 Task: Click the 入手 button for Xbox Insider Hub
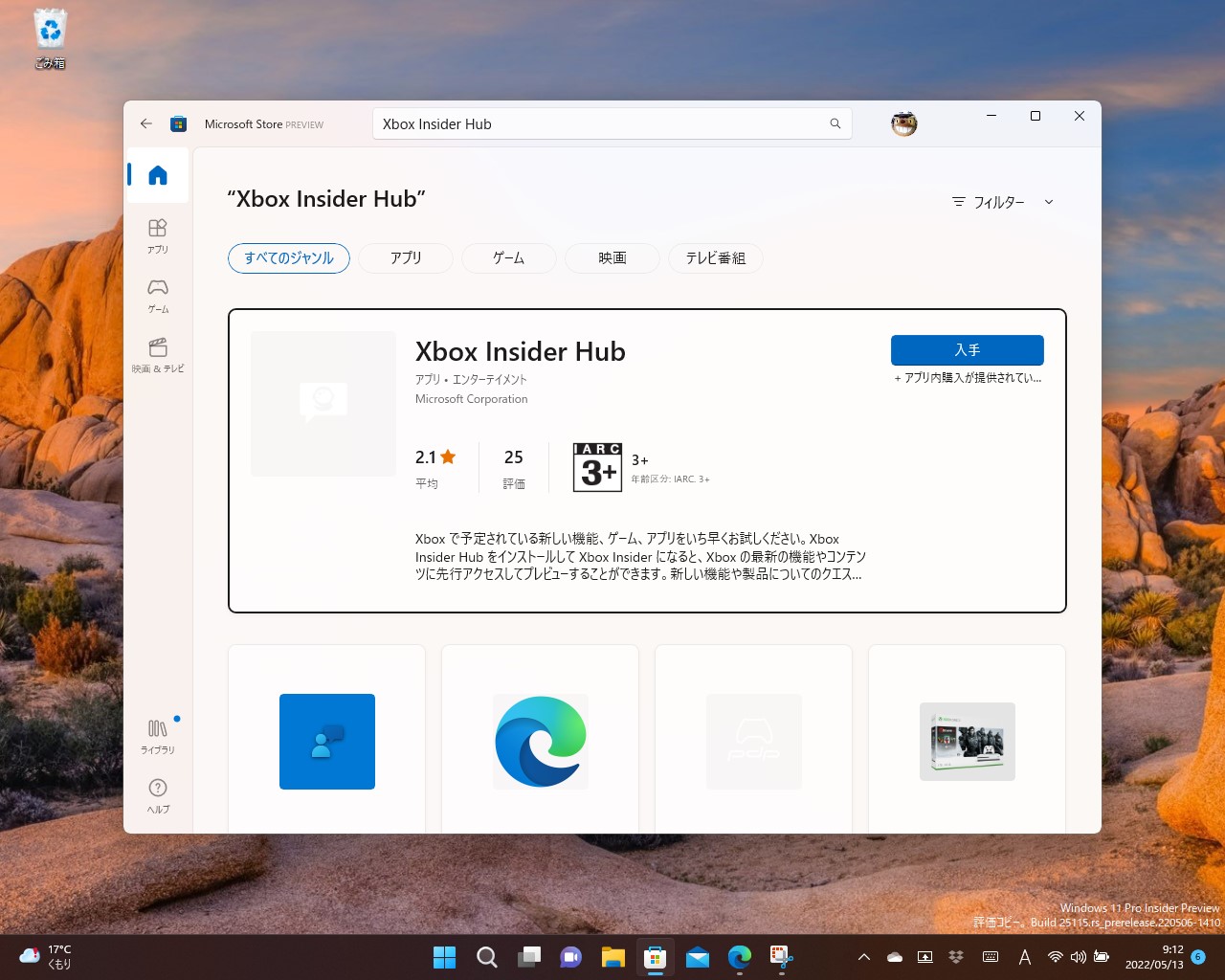point(967,350)
